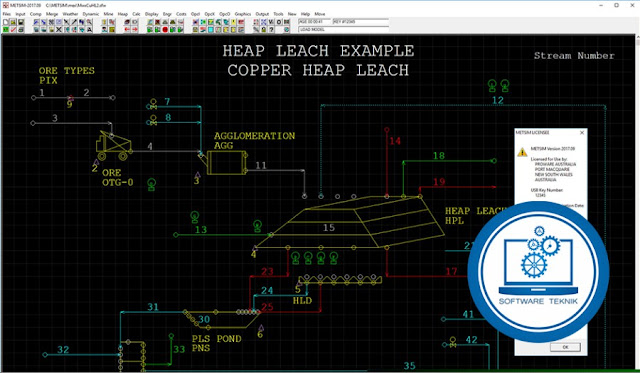Open the Mine menu
This screenshot has width=640, height=373.
pos(108,14)
